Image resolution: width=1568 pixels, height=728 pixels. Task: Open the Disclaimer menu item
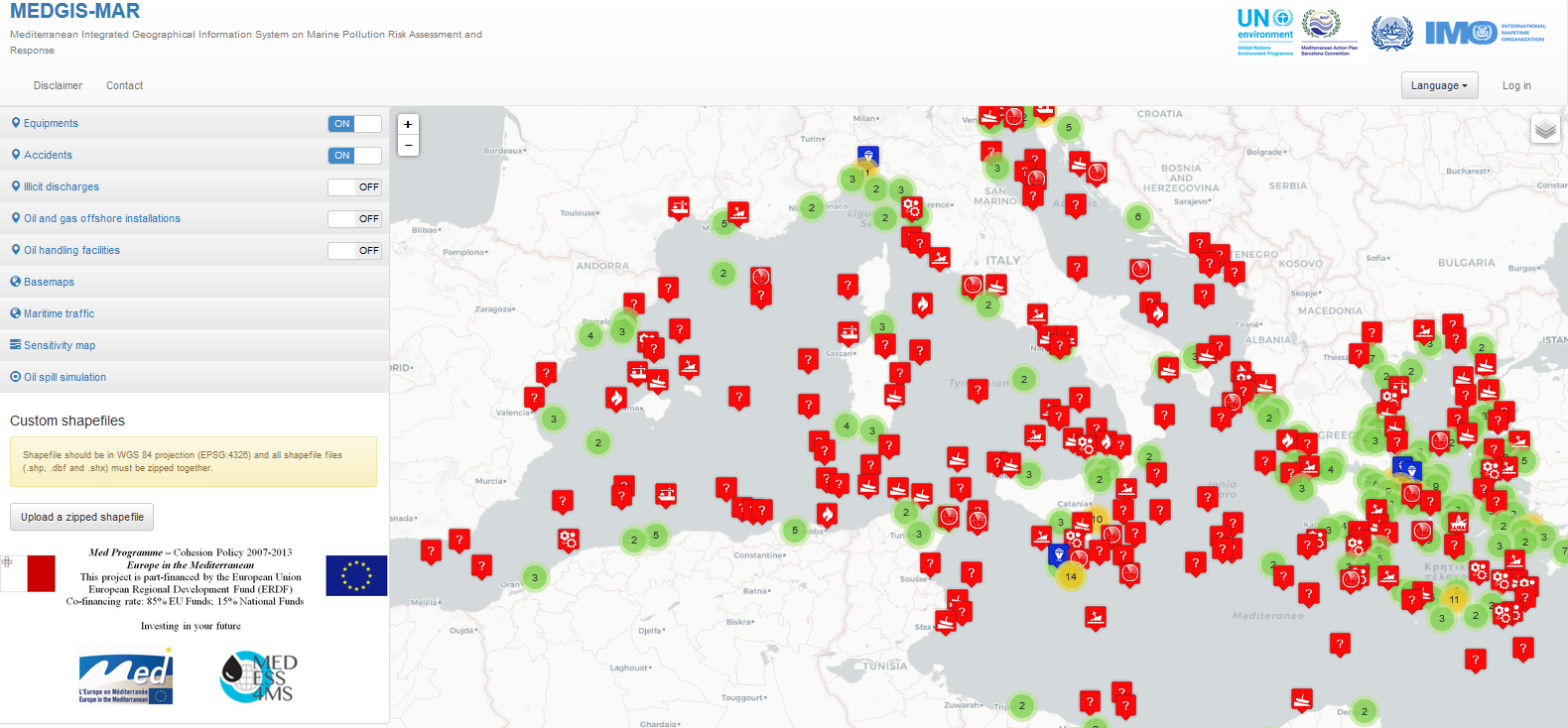click(58, 85)
